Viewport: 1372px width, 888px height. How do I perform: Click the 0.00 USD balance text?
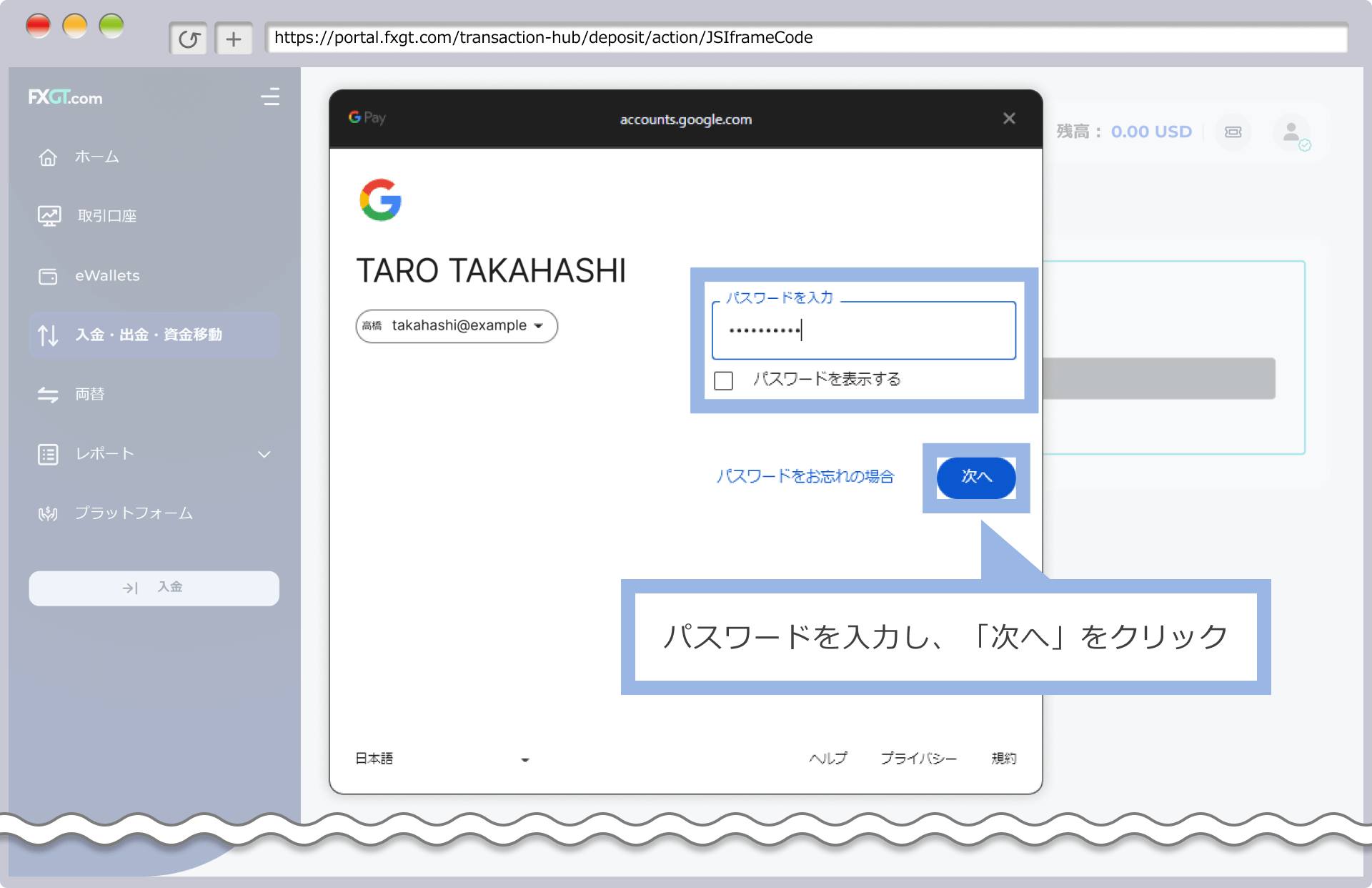[1151, 132]
